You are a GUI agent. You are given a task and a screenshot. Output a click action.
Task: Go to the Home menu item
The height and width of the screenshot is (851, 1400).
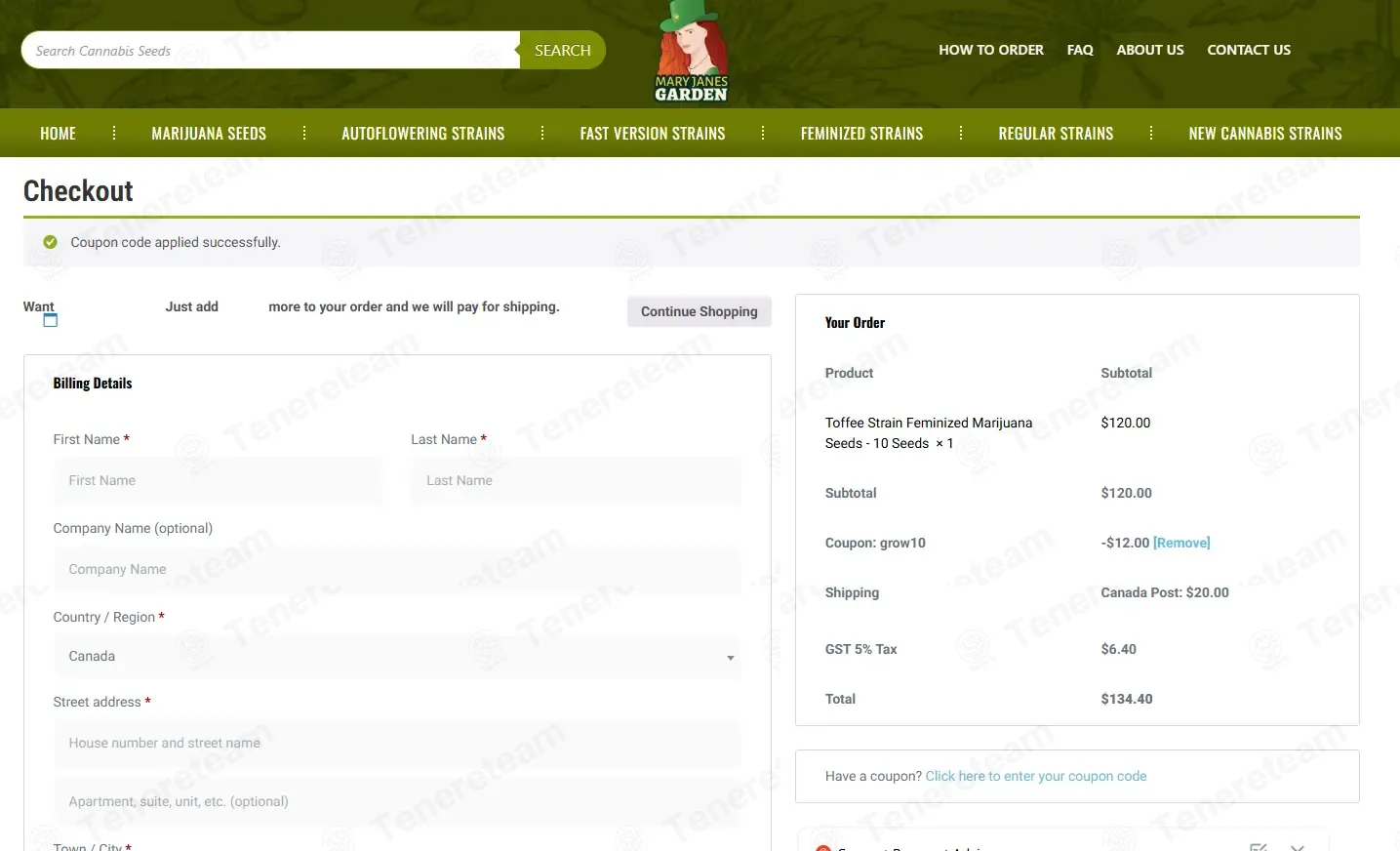point(58,133)
